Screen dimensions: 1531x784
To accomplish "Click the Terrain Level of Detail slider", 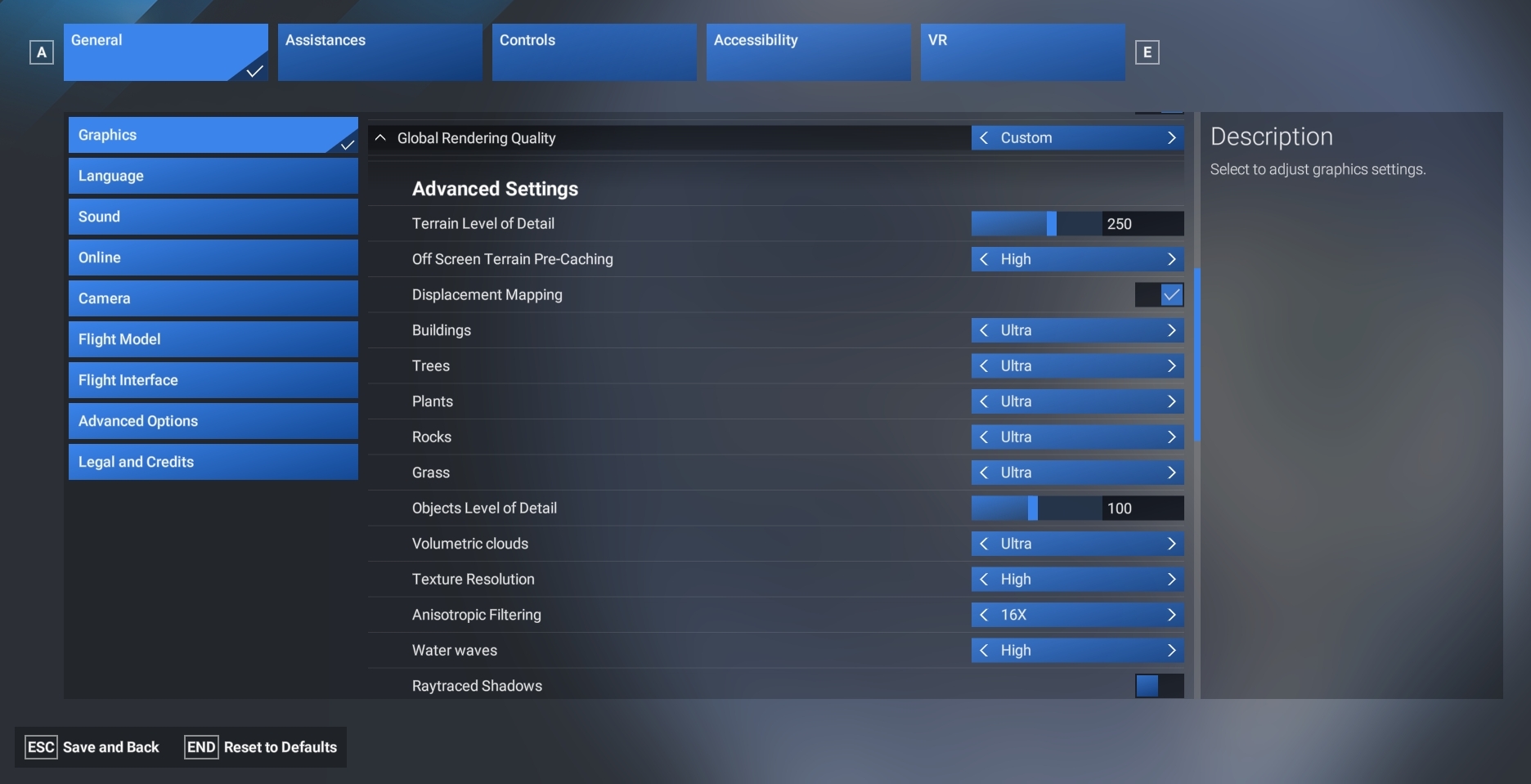I will pyautogui.click(x=1036, y=224).
